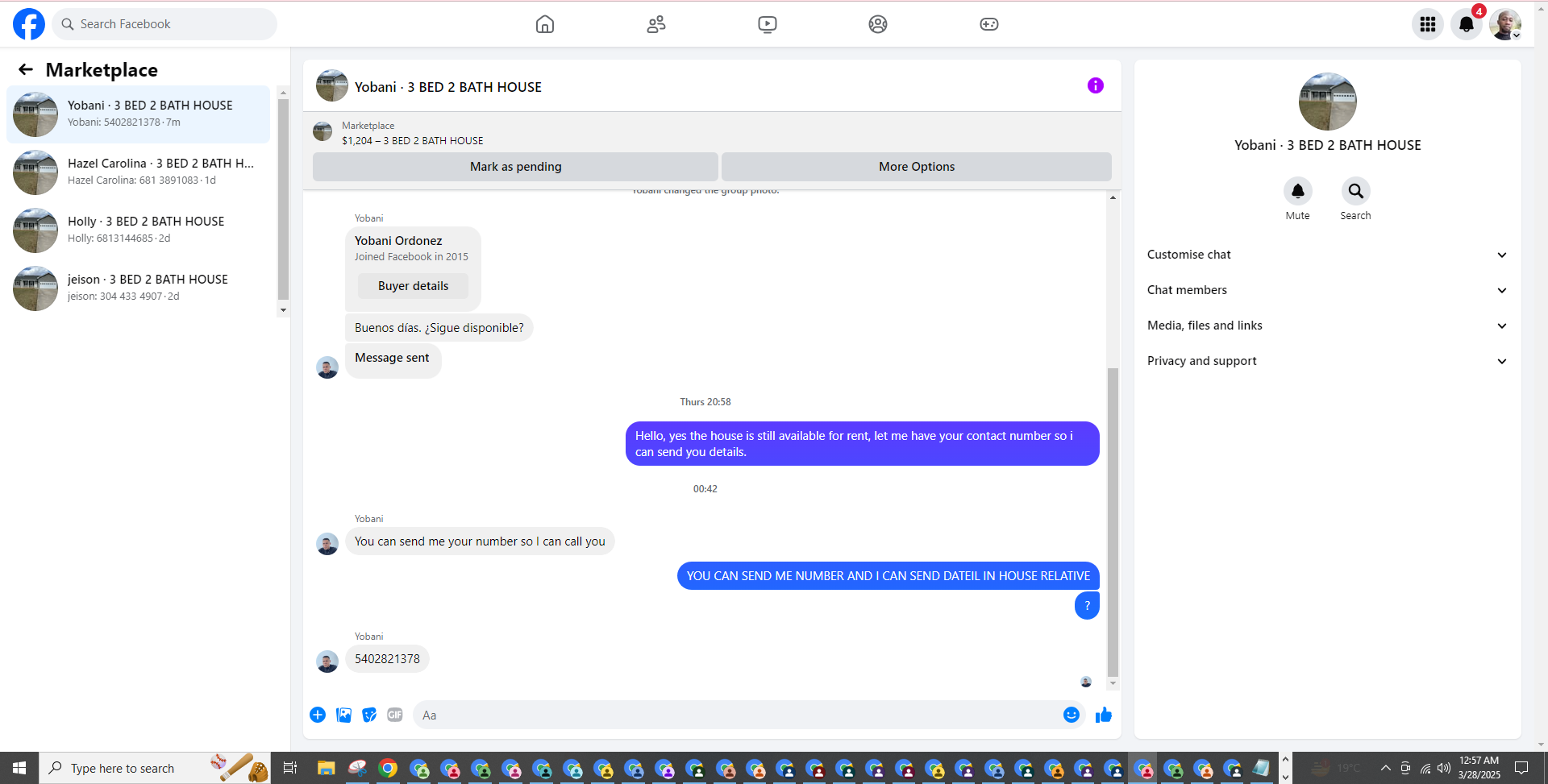Expand the Customise chat section
Viewport: 1548px width, 784px height.
tap(1327, 255)
